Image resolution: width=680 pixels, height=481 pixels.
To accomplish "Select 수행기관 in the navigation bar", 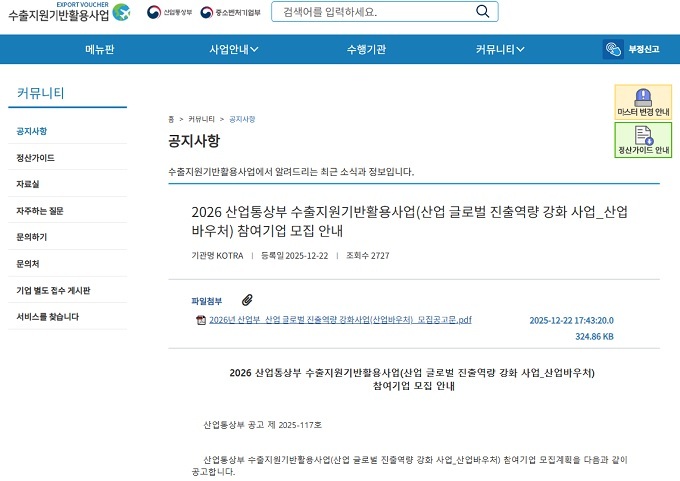I will pyautogui.click(x=366, y=50).
